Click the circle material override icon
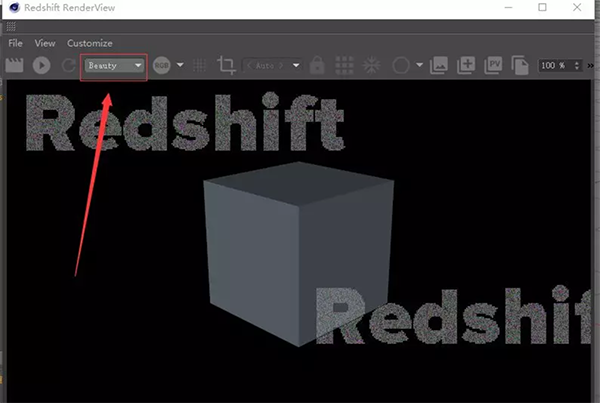Viewport: 600px width, 403px height. tap(401, 65)
